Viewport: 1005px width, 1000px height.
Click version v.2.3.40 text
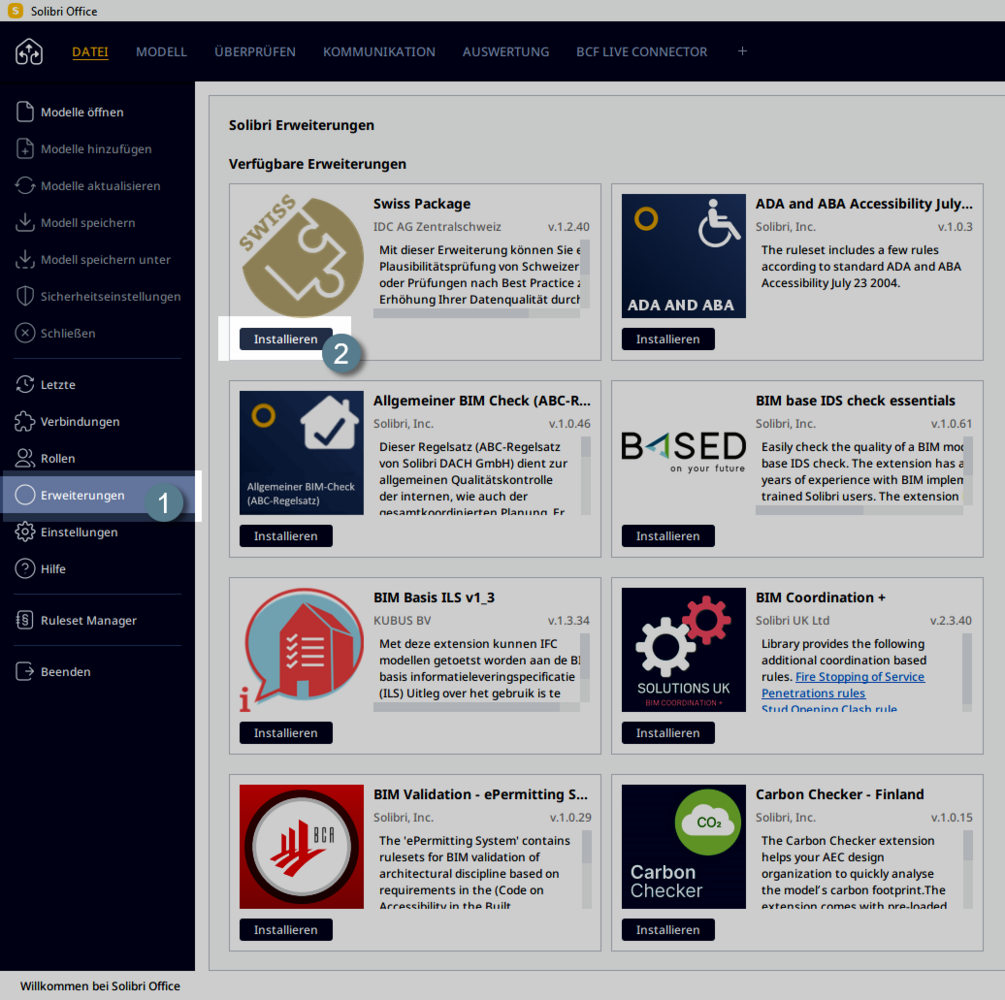951,621
